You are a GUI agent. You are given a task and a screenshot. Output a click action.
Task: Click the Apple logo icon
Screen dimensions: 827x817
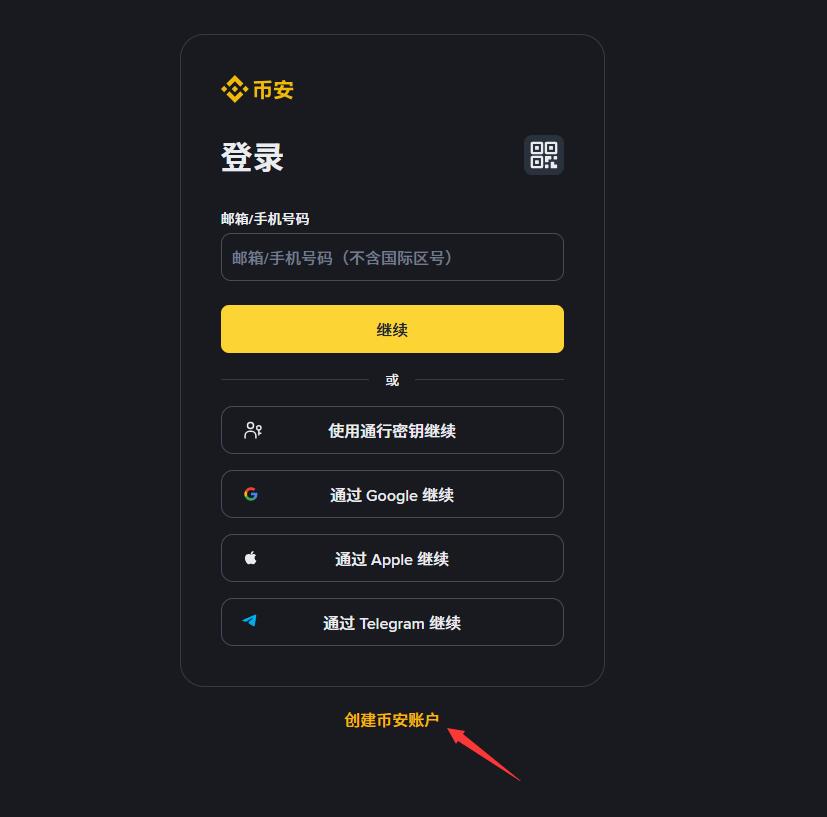(251, 558)
